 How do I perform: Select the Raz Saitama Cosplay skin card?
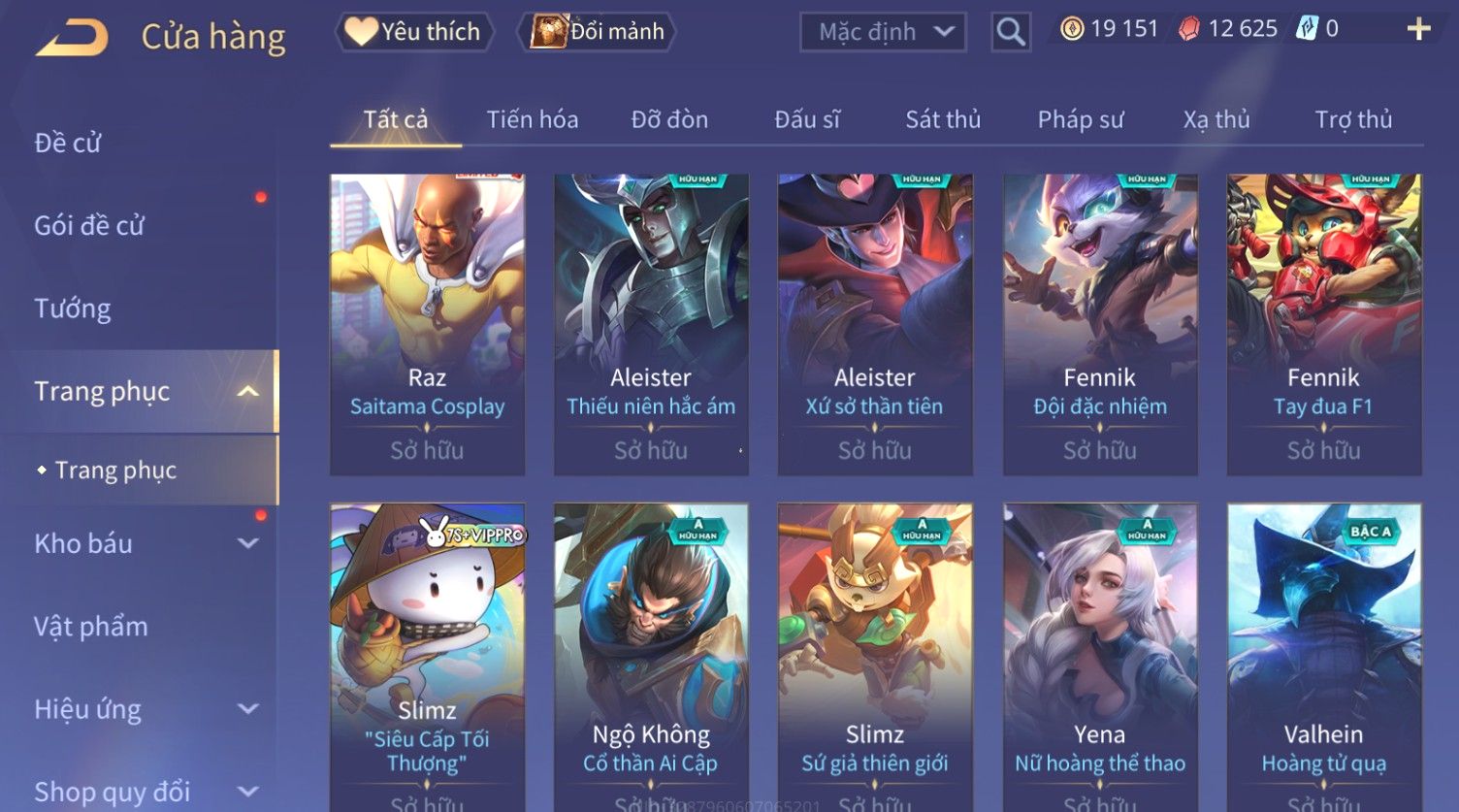(x=427, y=325)
